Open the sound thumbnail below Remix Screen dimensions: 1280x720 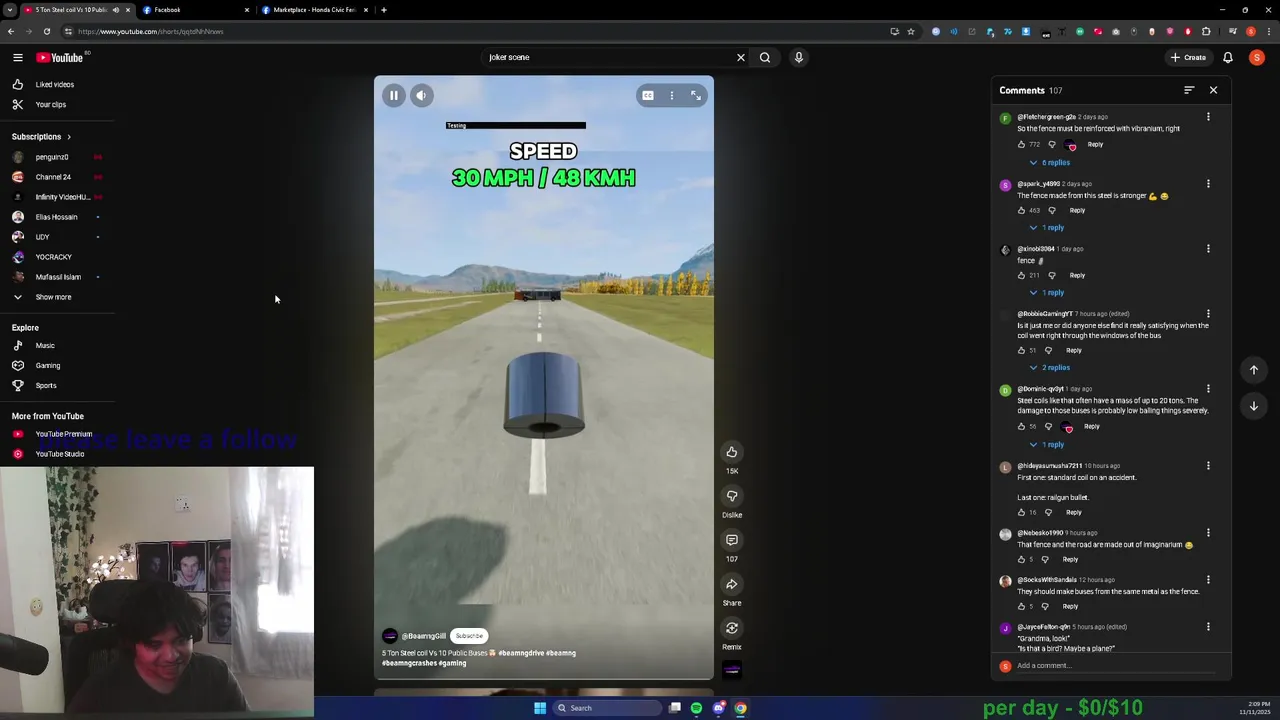(732, 670)
